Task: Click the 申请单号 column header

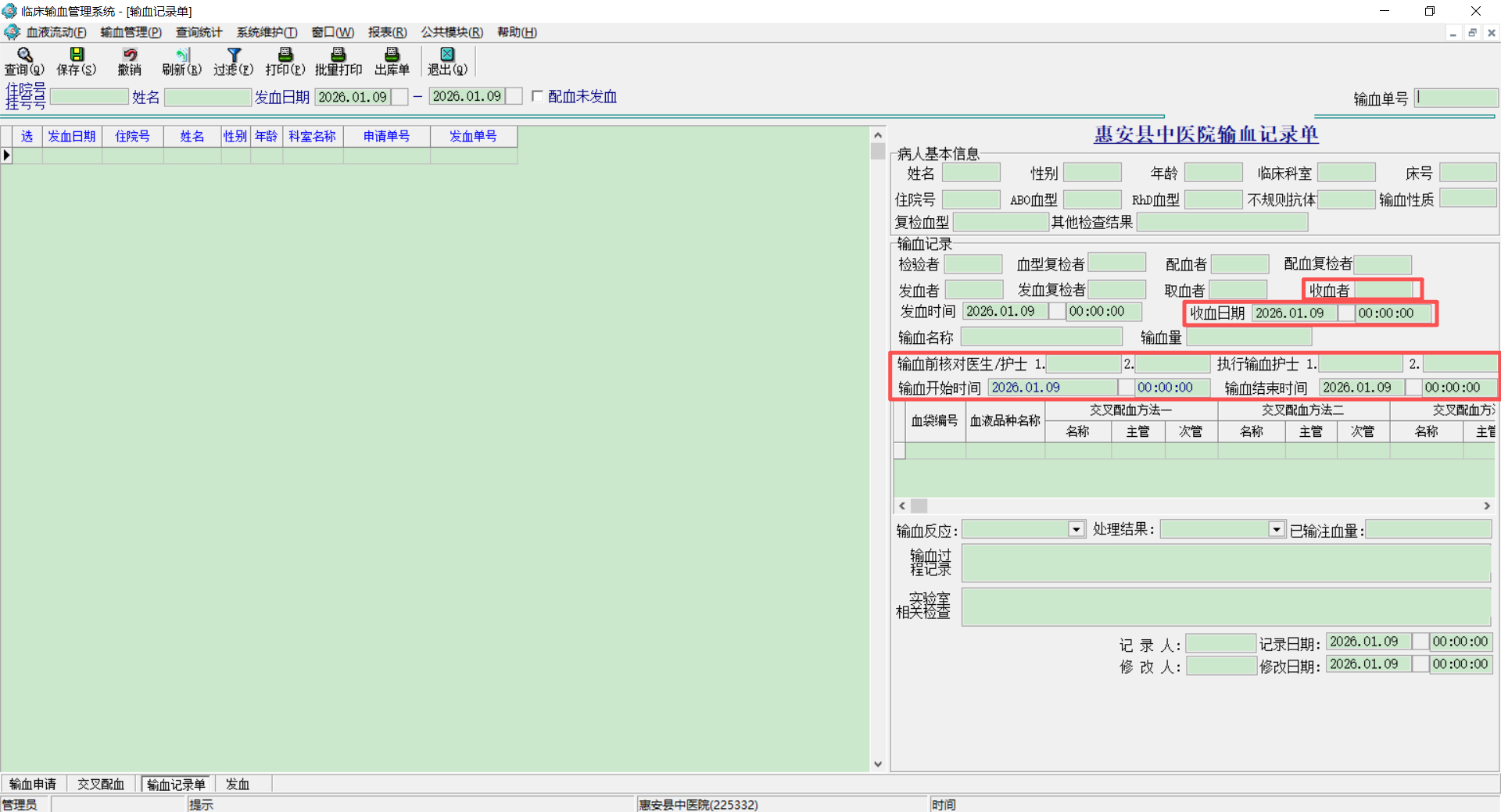Action: 387,137
